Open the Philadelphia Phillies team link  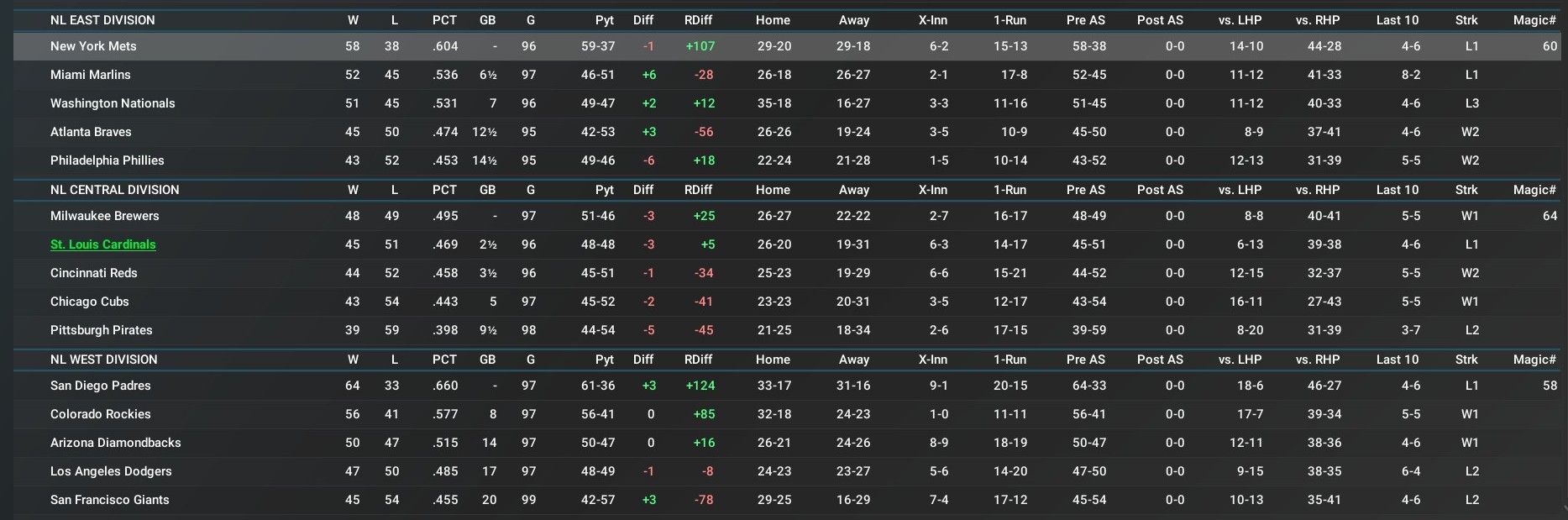click(108, 160)
